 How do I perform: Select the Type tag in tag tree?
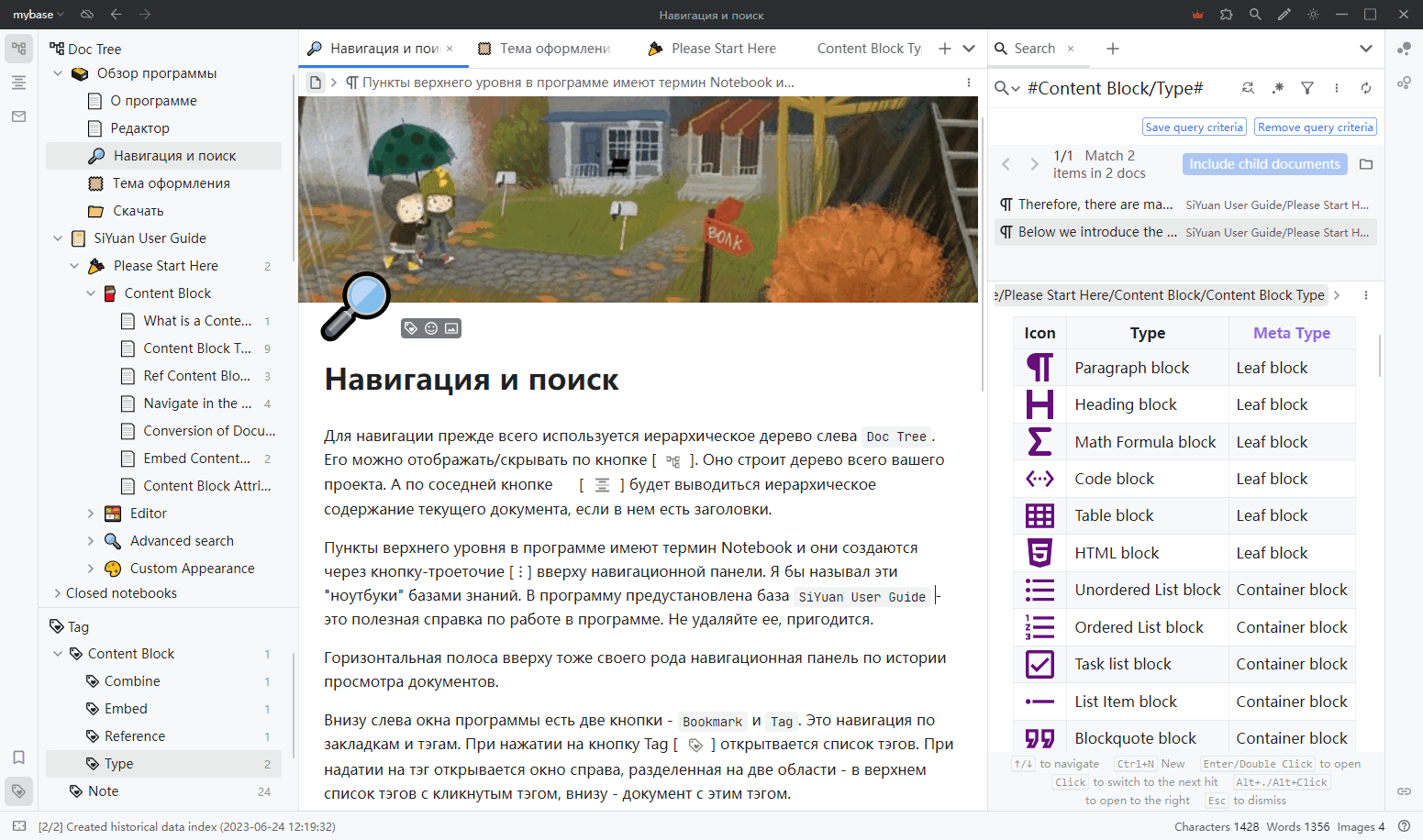coord(163,764)
